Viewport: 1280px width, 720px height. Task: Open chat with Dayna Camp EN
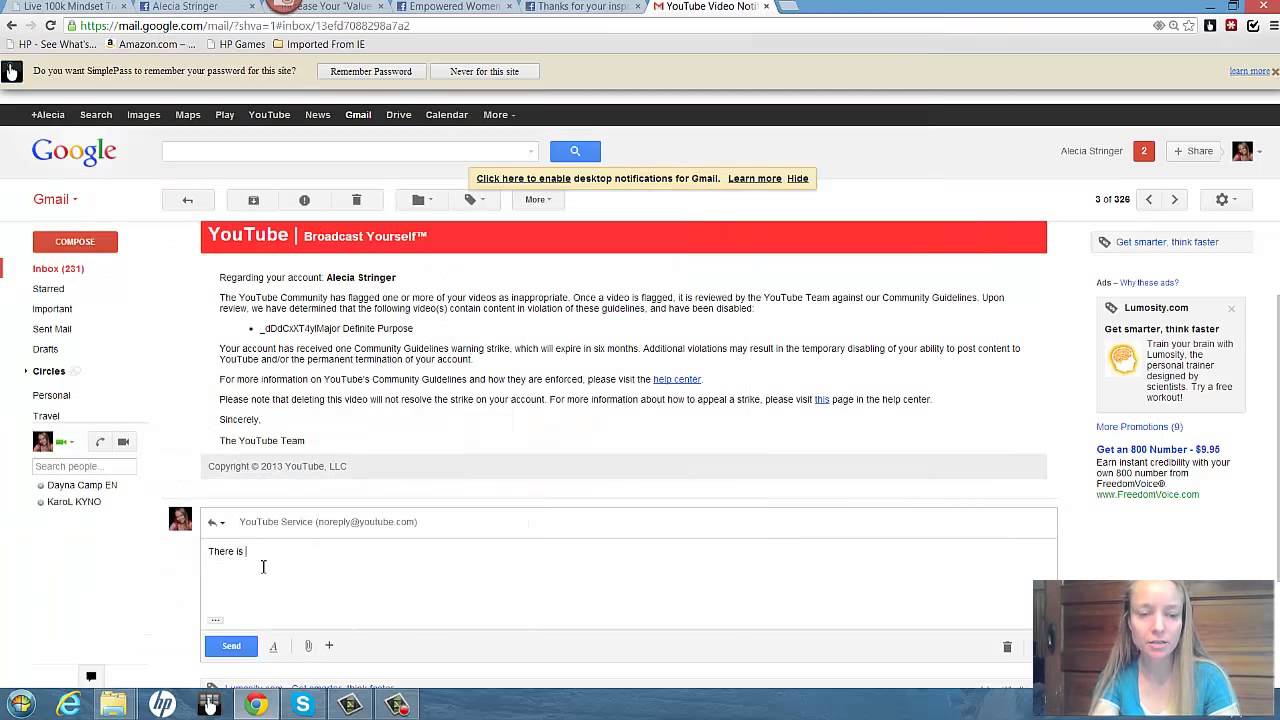click(82, 485)
